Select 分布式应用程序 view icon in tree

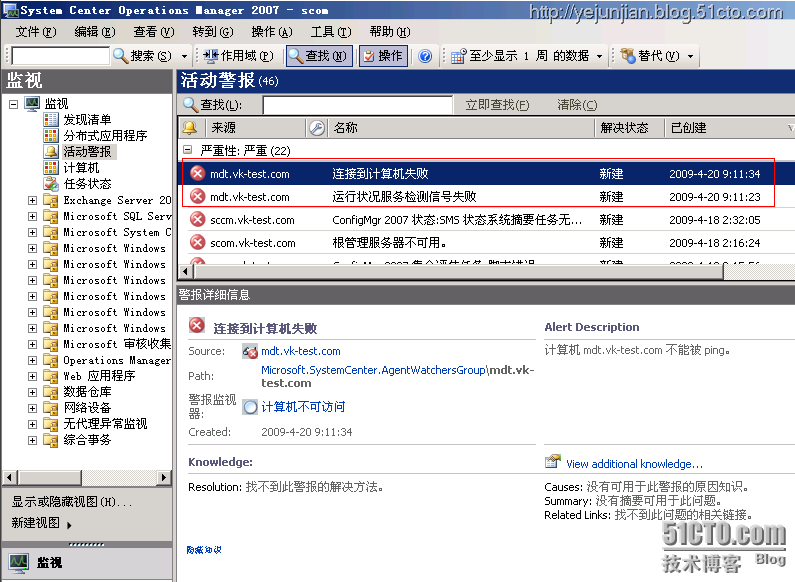pyautogui.click(x=51, y=136)
